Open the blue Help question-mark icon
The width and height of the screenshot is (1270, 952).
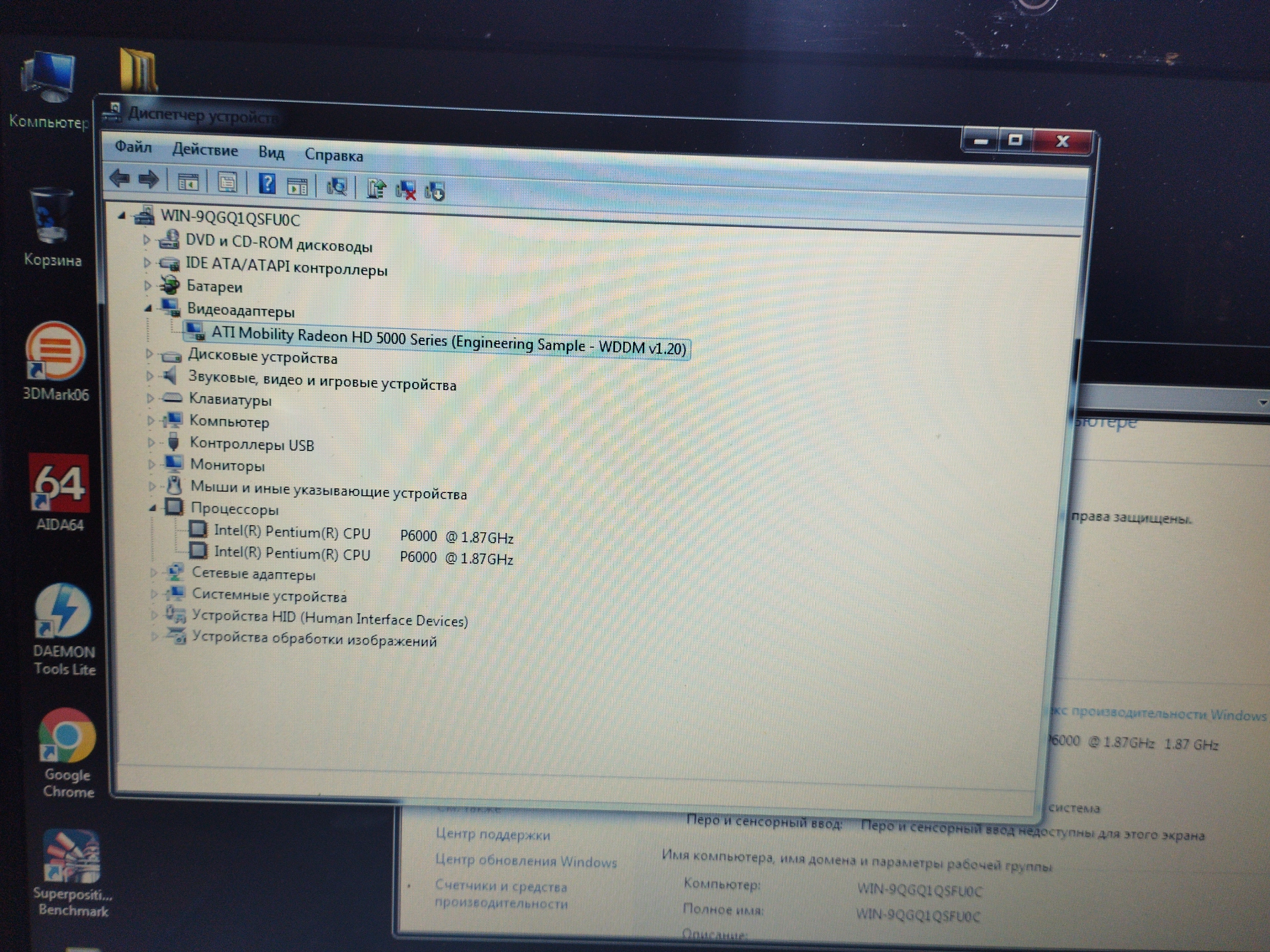[267, 184]
